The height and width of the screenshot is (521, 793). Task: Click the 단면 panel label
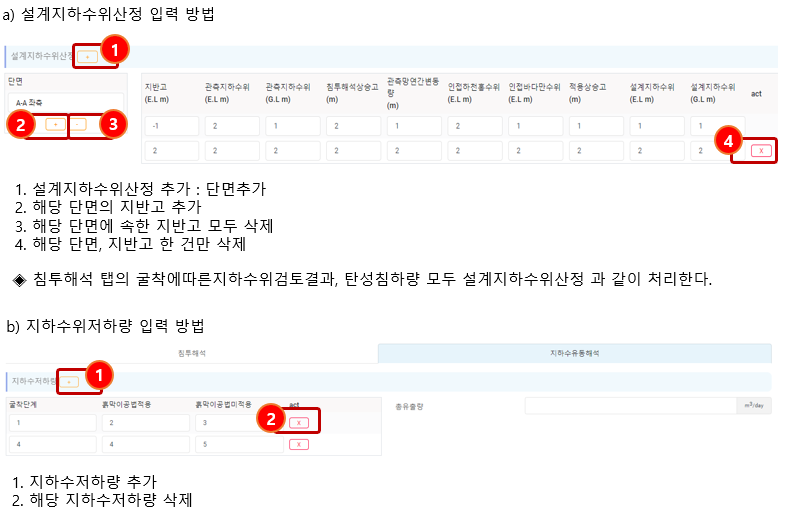point(15,81)
